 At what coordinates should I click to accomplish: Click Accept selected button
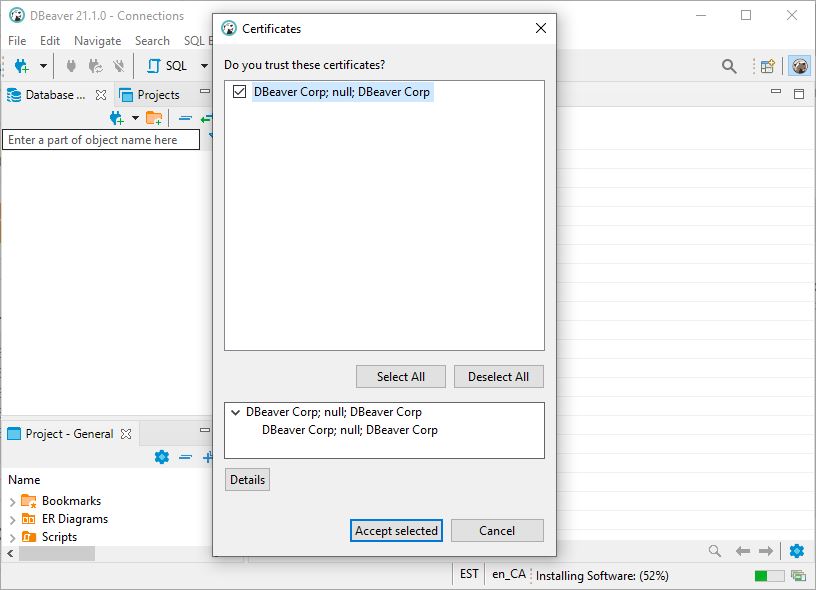point(396,531)
